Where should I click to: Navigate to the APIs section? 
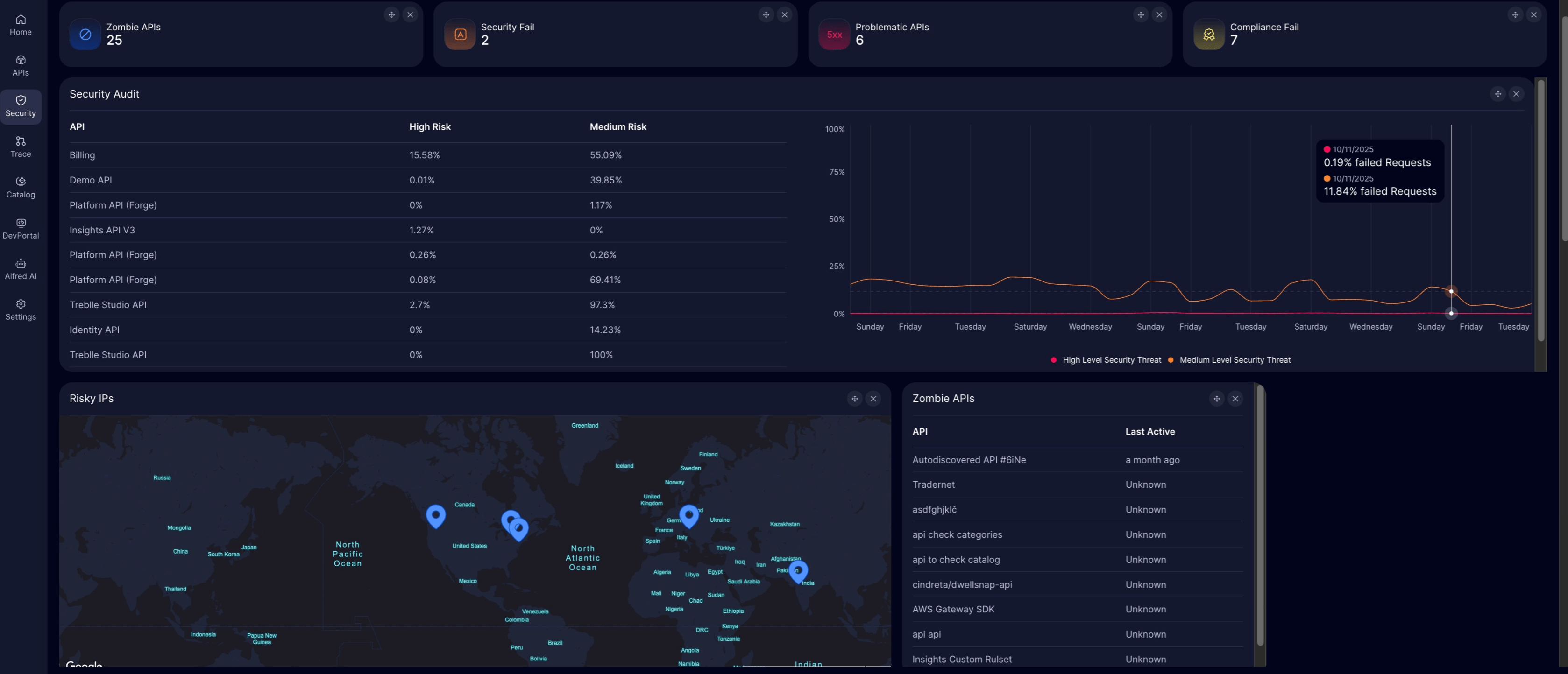coord(20,65)
